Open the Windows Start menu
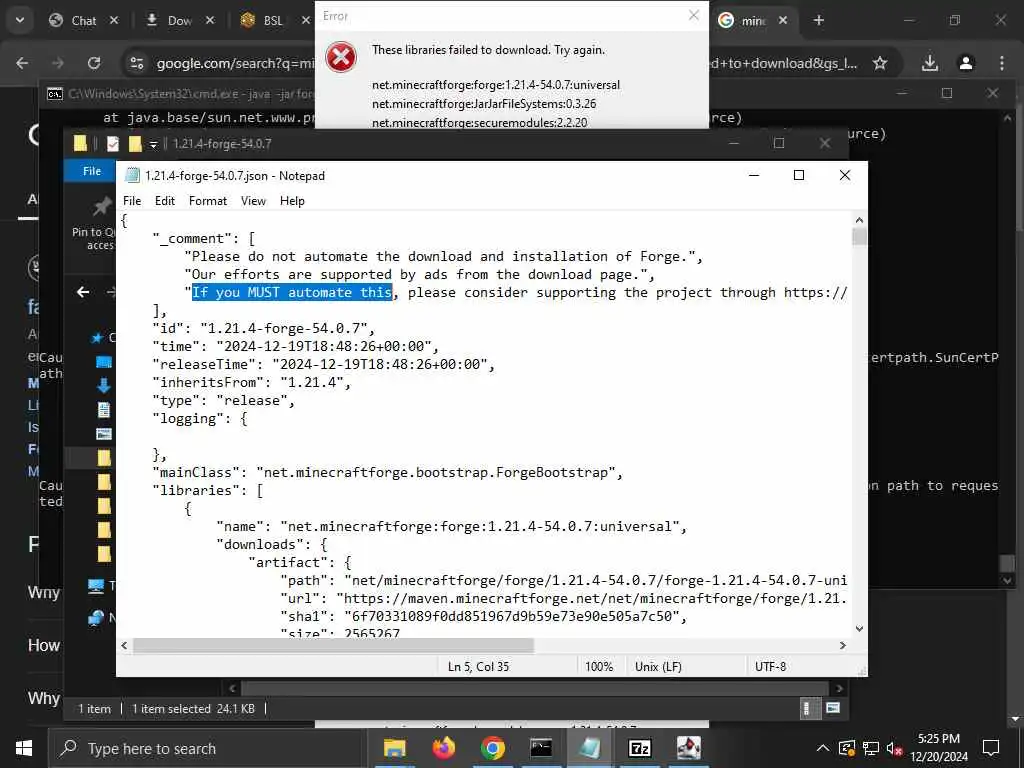The image size is (1024, 768). [24, 748]
